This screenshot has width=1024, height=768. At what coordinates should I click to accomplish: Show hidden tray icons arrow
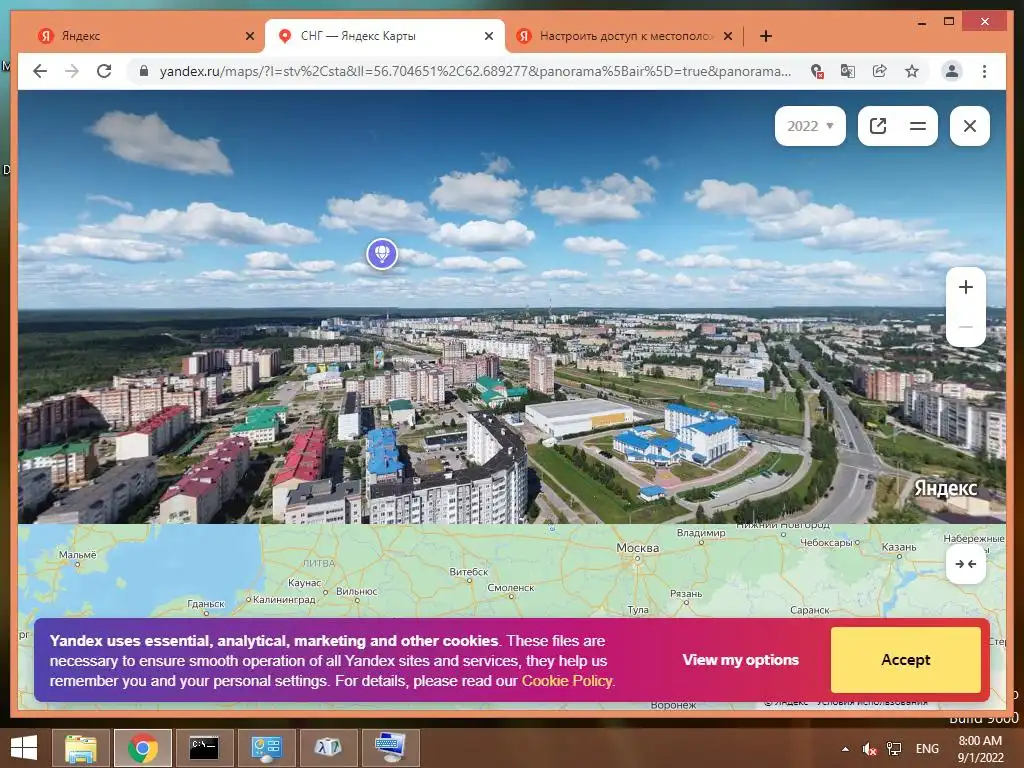[x=846, y=749]
